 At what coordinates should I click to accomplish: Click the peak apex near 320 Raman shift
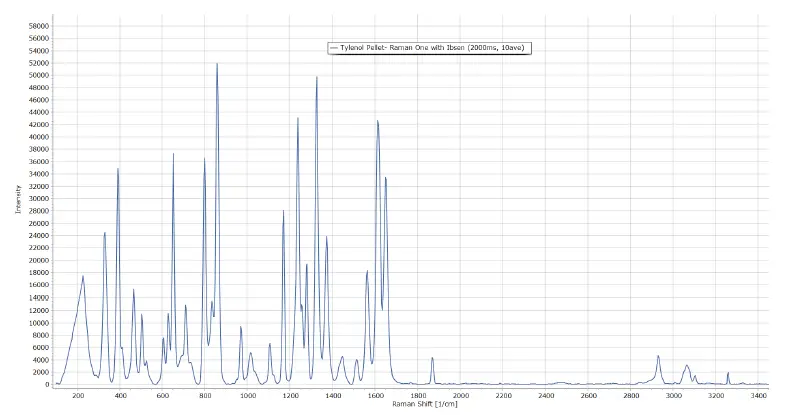coord(105,233)
